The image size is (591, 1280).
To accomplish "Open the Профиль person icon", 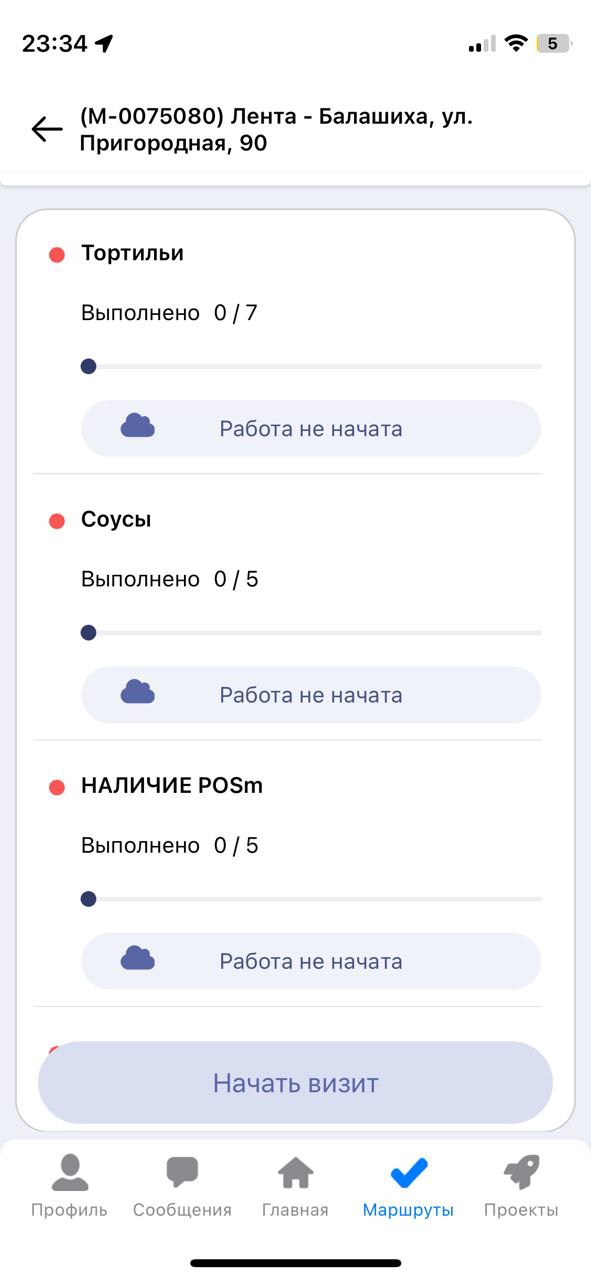I will click(x=69, y=1172).
